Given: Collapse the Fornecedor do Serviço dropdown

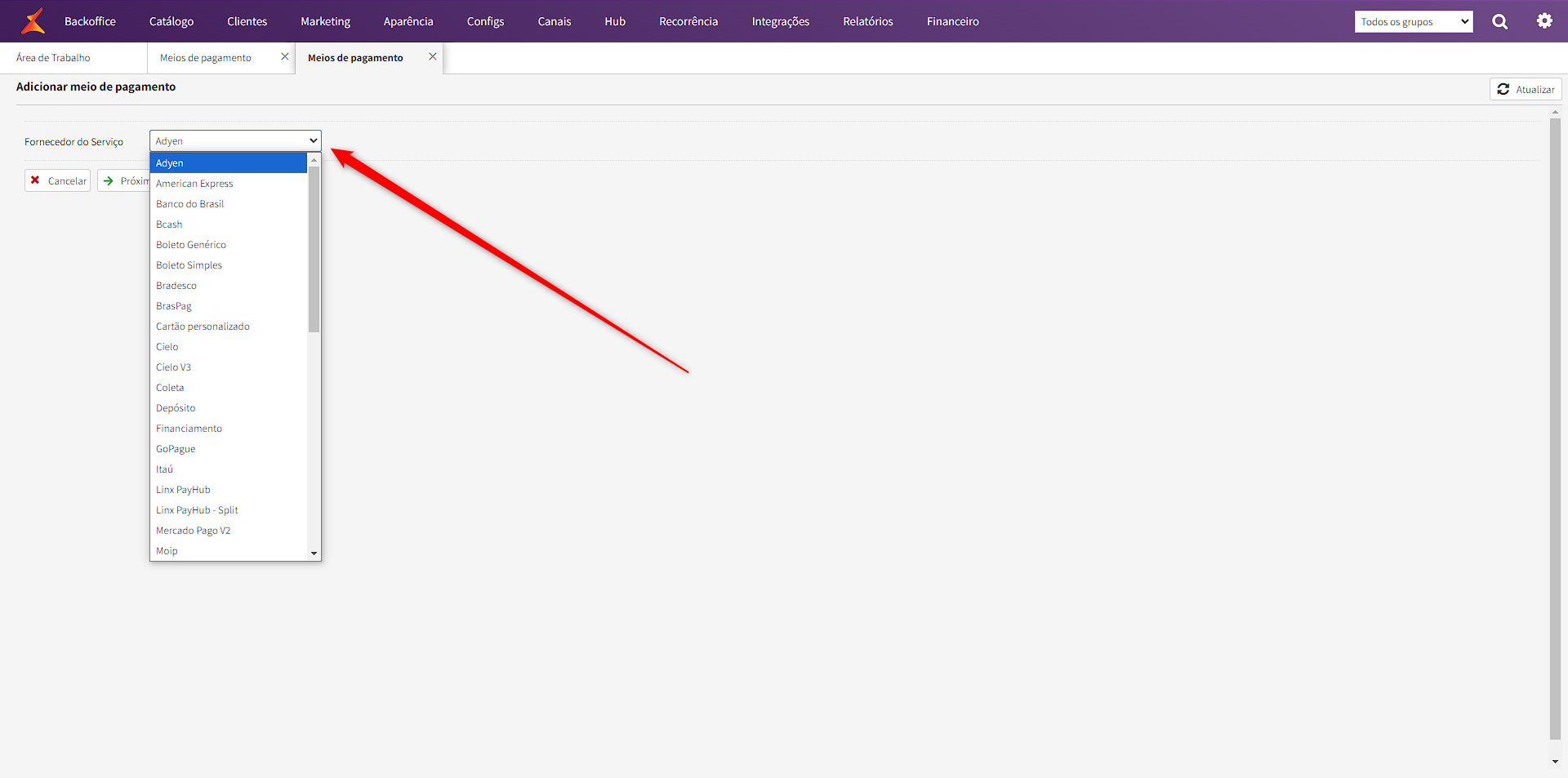Looking at the screenshot, I should coord(235,140).
